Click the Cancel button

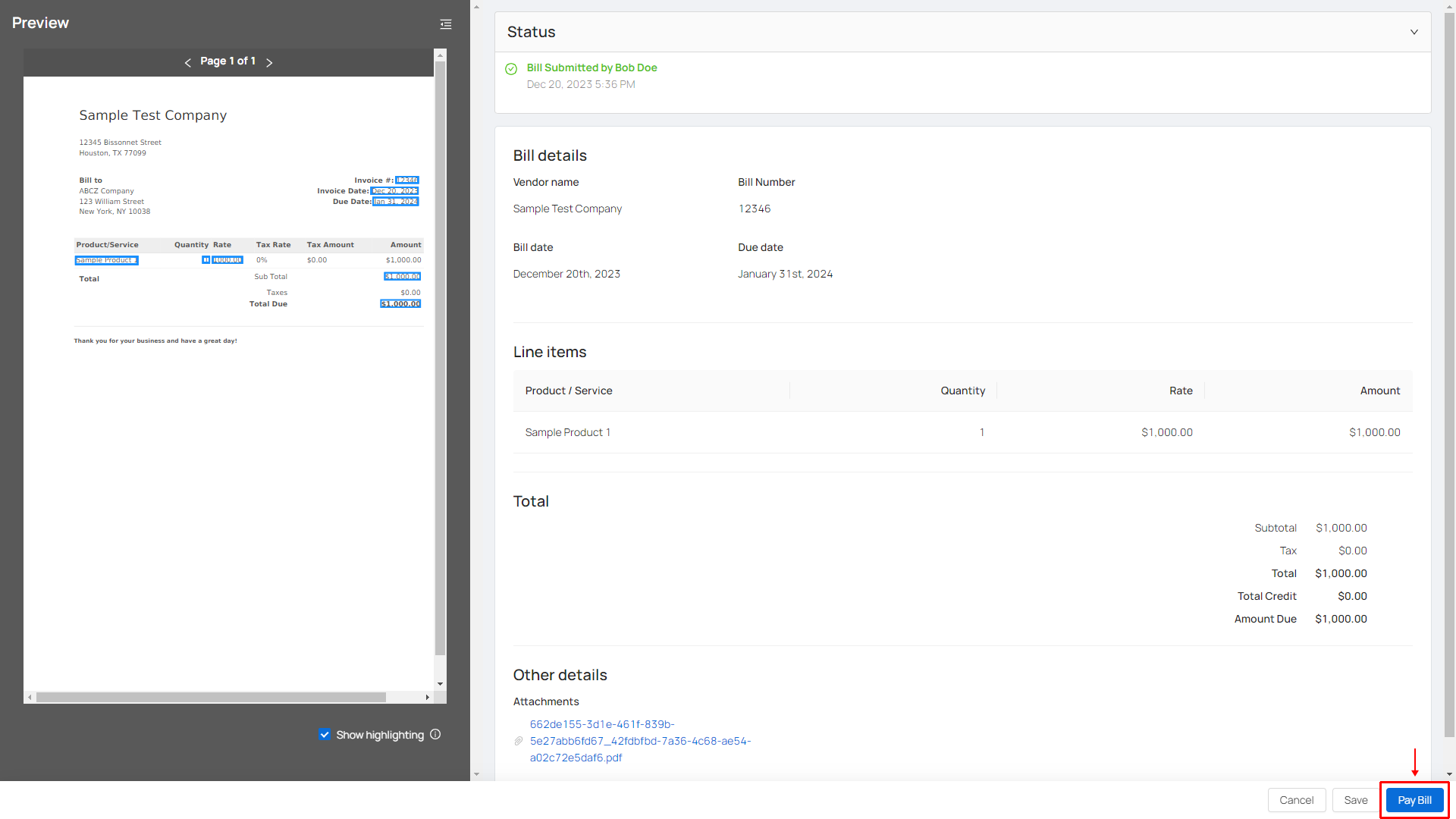click(1296, 800)
